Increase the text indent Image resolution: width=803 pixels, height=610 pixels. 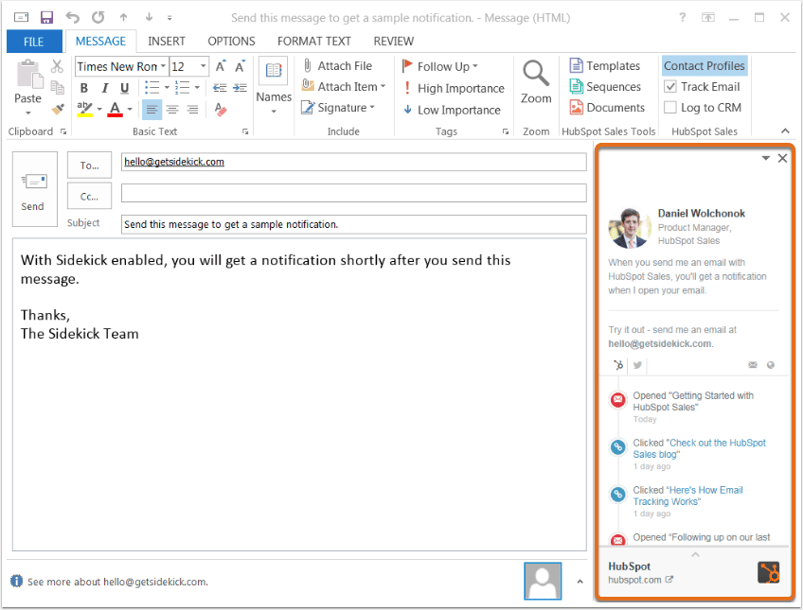coord(240,88)
